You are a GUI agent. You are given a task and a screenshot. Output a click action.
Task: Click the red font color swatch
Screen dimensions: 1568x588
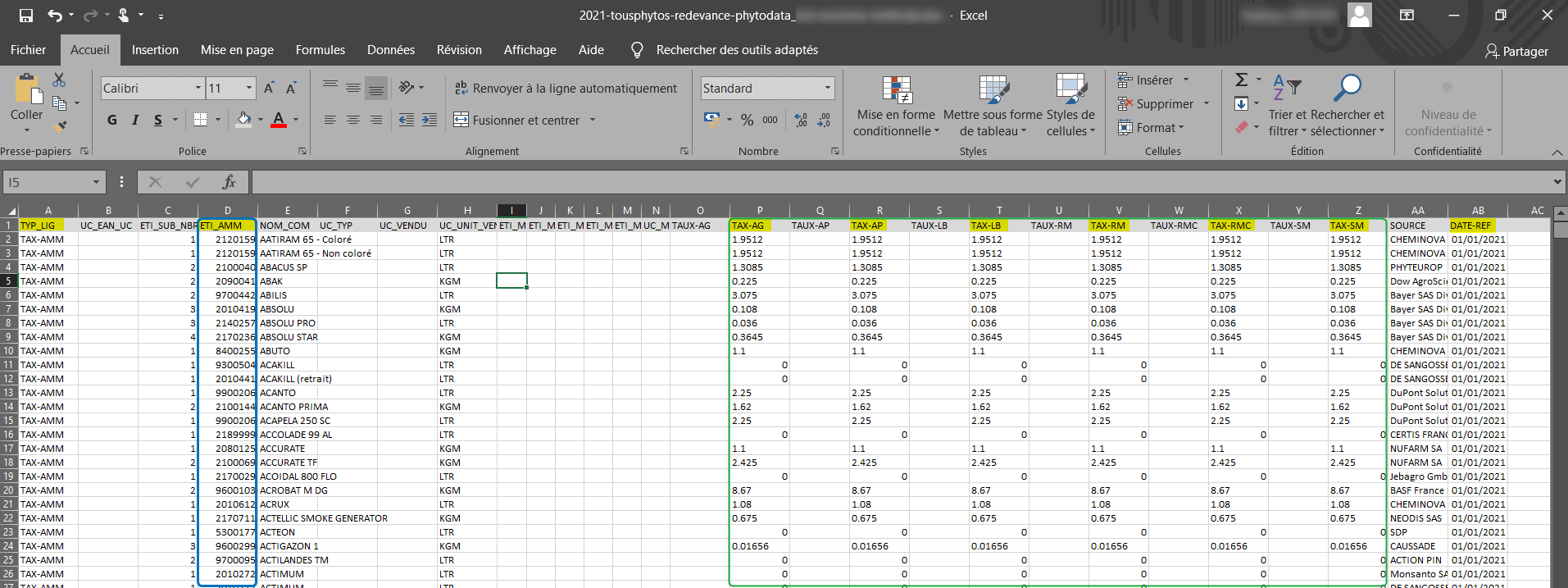click(279, 120)
